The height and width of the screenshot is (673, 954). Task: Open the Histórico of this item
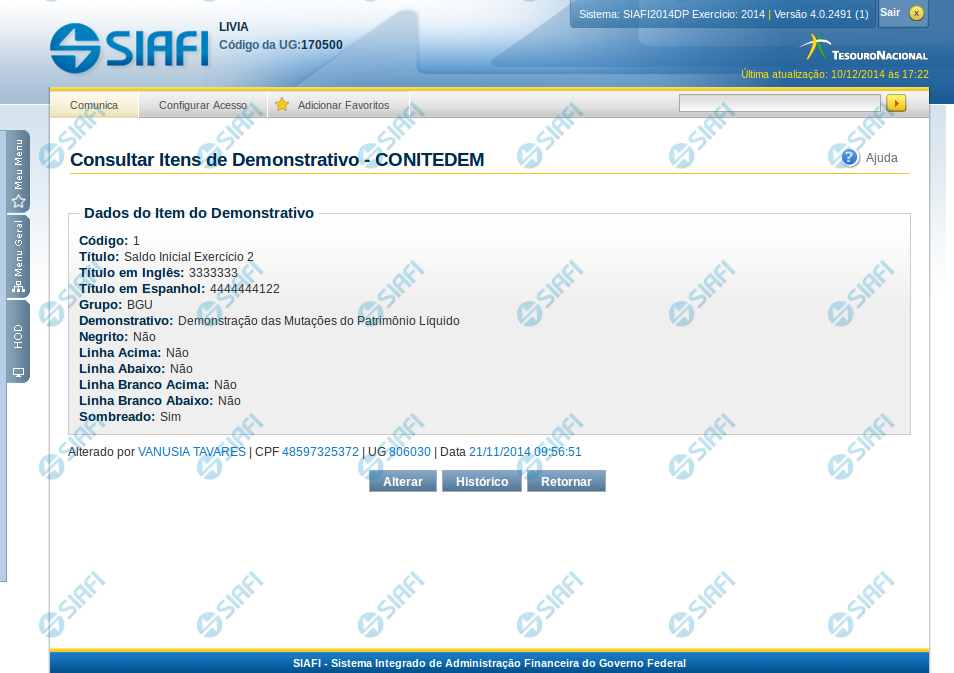pos(482,482)
